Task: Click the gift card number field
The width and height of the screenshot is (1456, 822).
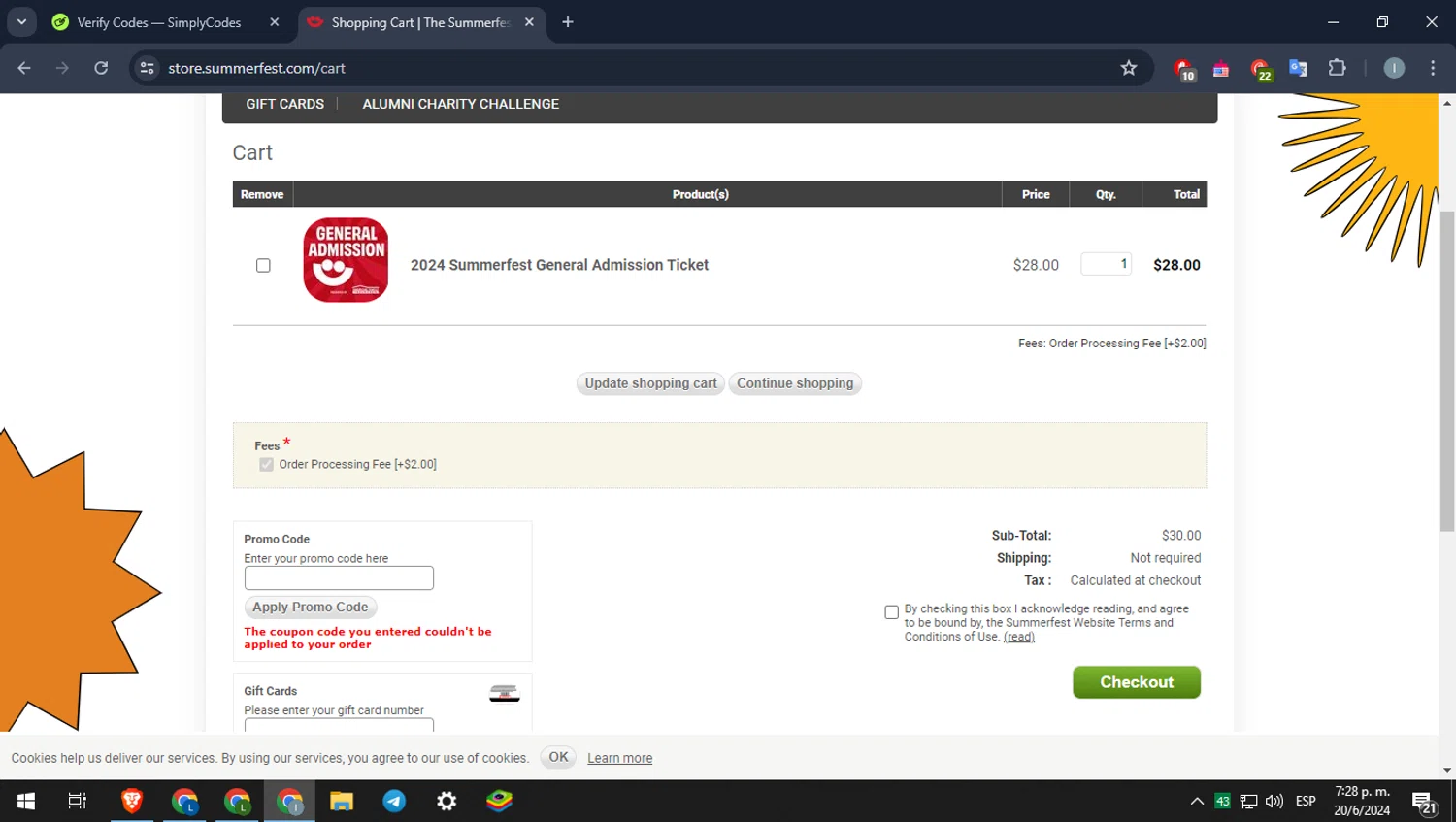Action: [x=339, y=725]
